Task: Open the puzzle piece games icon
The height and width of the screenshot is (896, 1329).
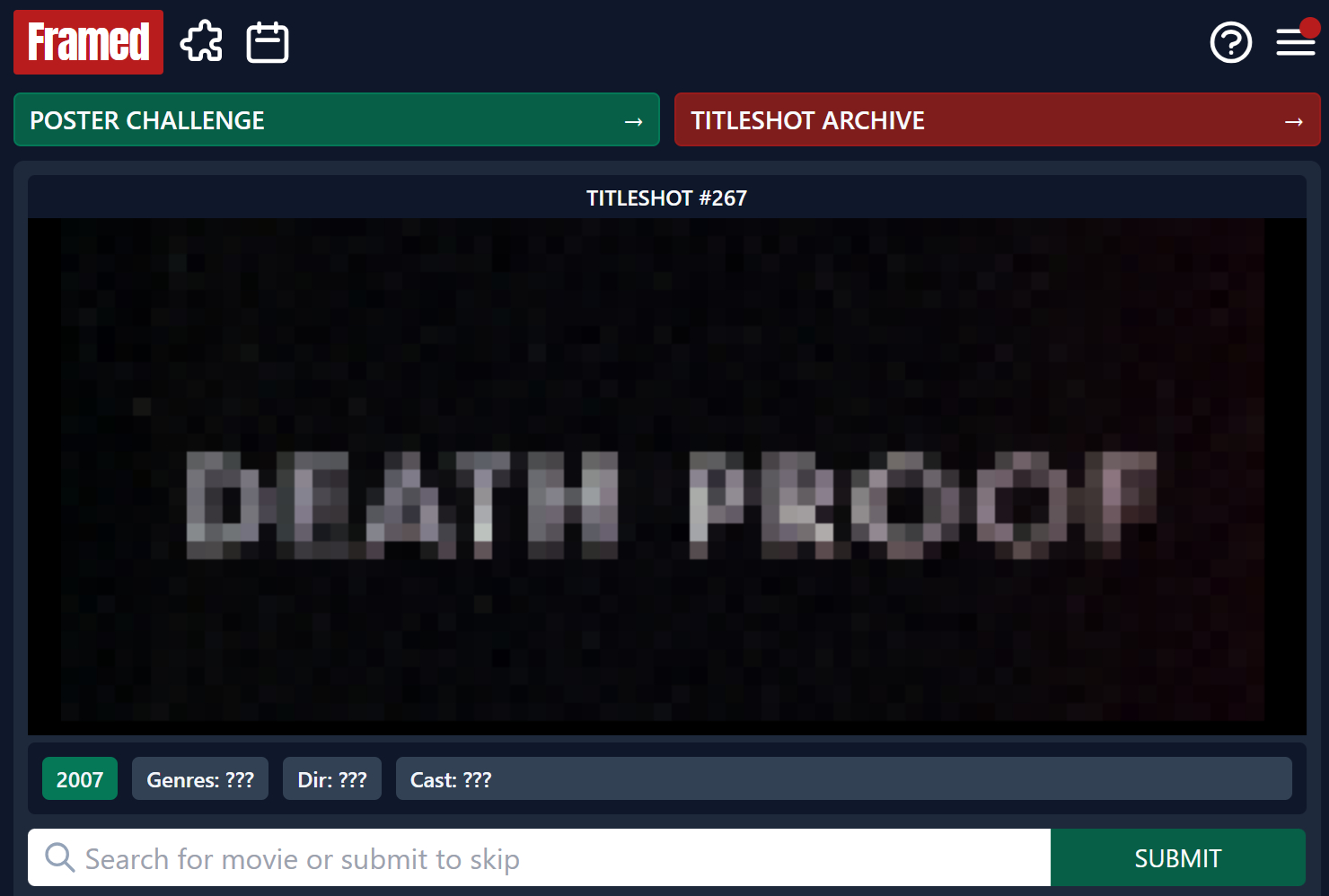Action: 202,42
